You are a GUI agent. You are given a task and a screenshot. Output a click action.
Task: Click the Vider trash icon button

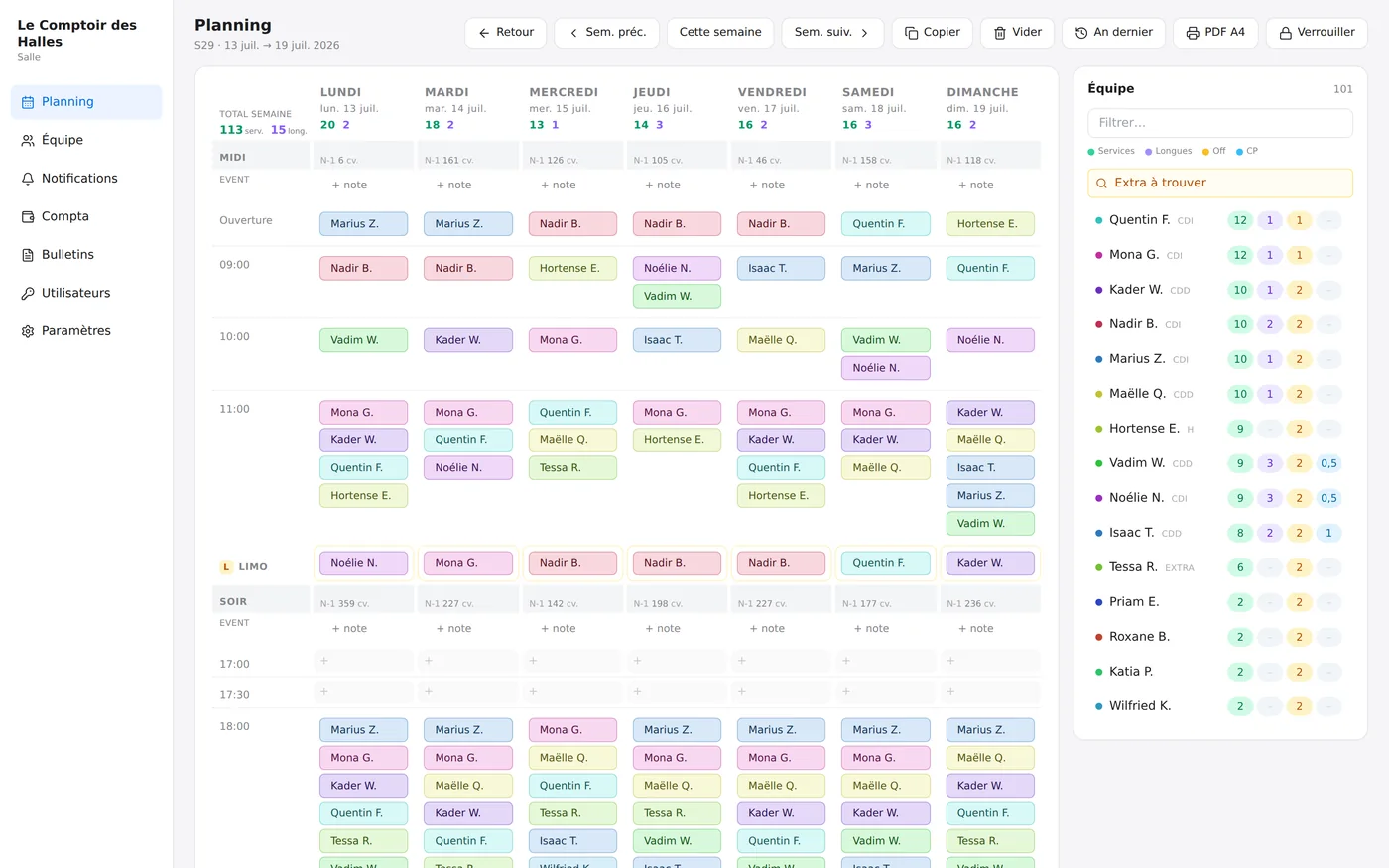click(x=1017, y=33)
